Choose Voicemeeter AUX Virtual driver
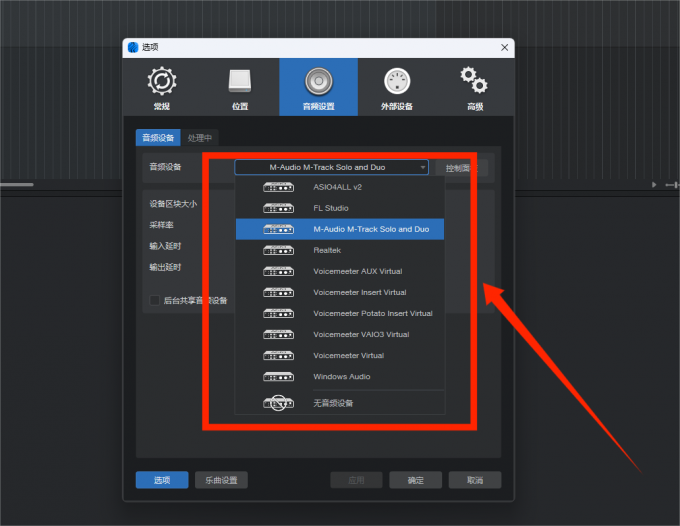Image resolution: width=680 pixels, height=526 pixels. (x=340, y=271)
